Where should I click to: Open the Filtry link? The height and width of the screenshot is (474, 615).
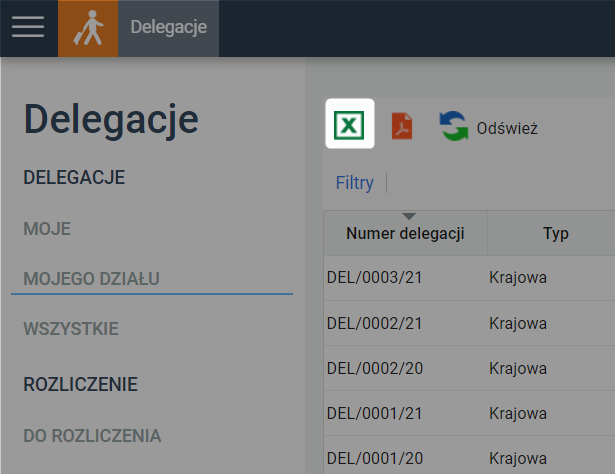click(355, 183)
